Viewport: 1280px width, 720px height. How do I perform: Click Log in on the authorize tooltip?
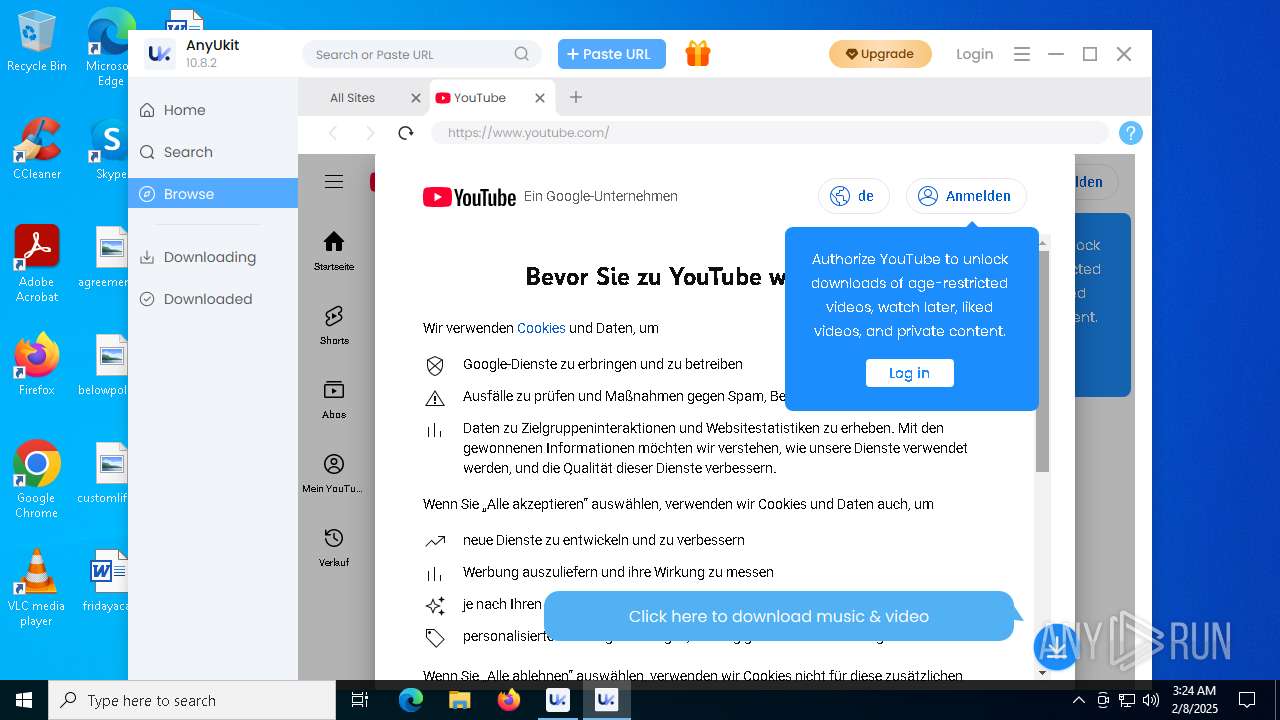pyautogui.click(x=909, y=373)
